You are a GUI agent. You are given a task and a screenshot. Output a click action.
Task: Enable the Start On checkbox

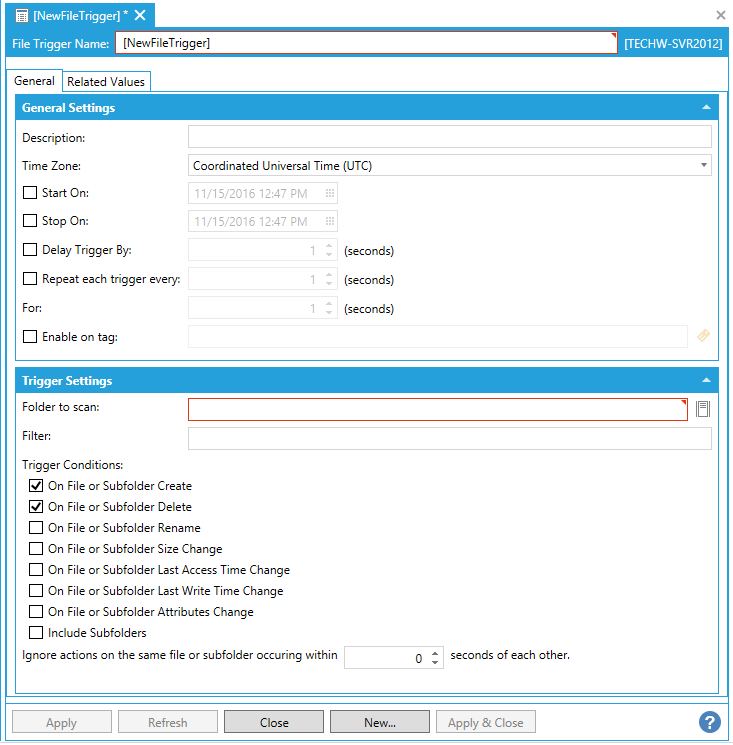click(x=30, y=193)
